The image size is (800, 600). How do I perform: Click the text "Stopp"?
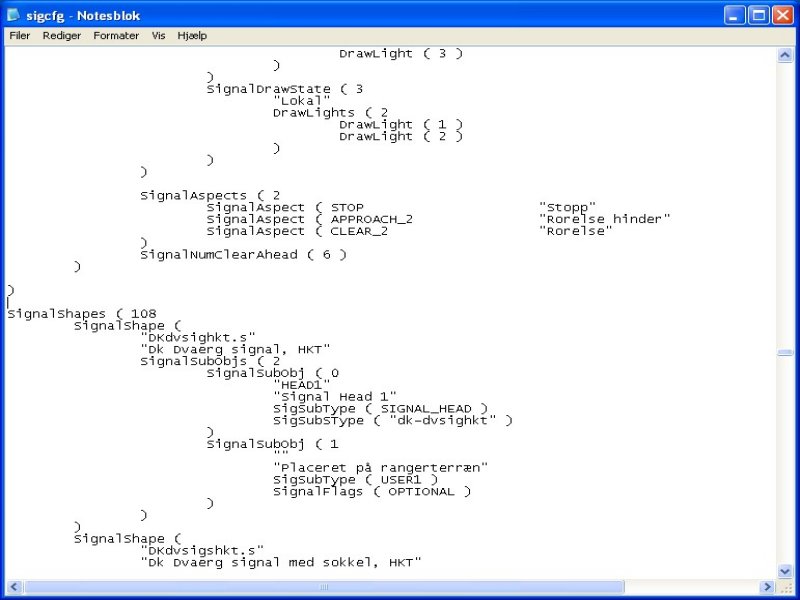pyautogui.click(x=567, y=207)
